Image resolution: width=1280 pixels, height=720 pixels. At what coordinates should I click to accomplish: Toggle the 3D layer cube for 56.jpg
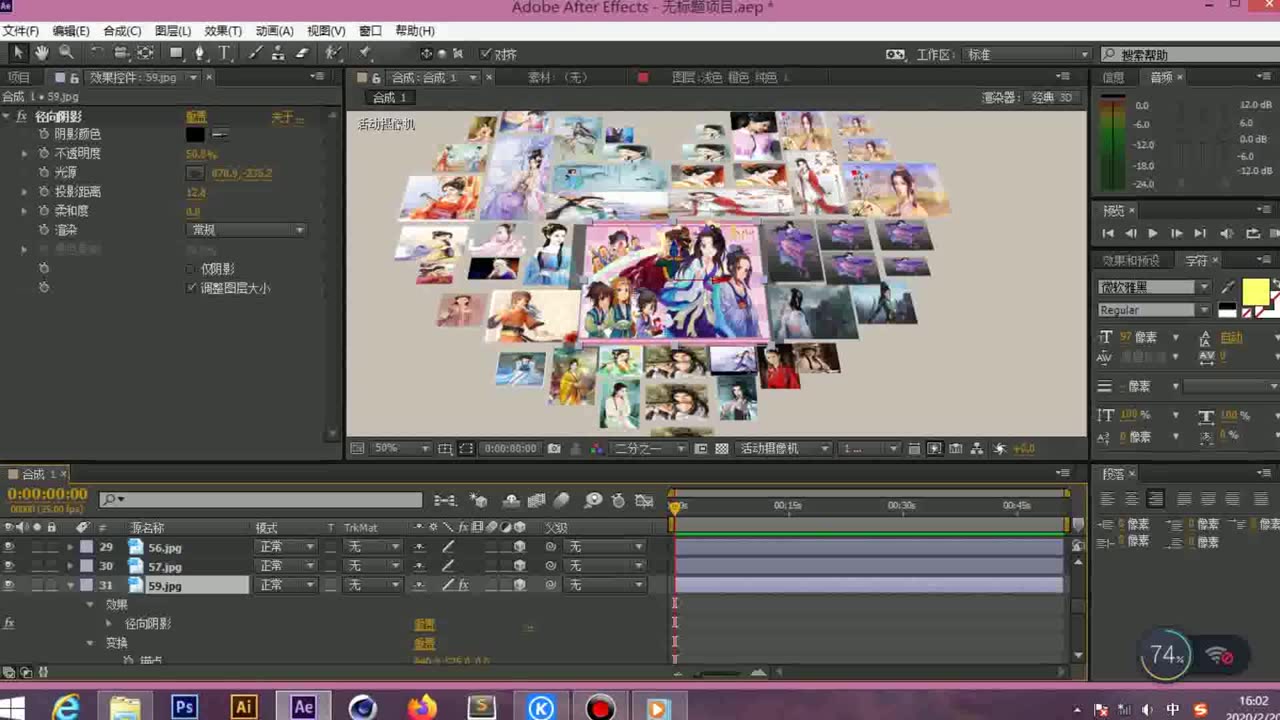tap(519, 547)
